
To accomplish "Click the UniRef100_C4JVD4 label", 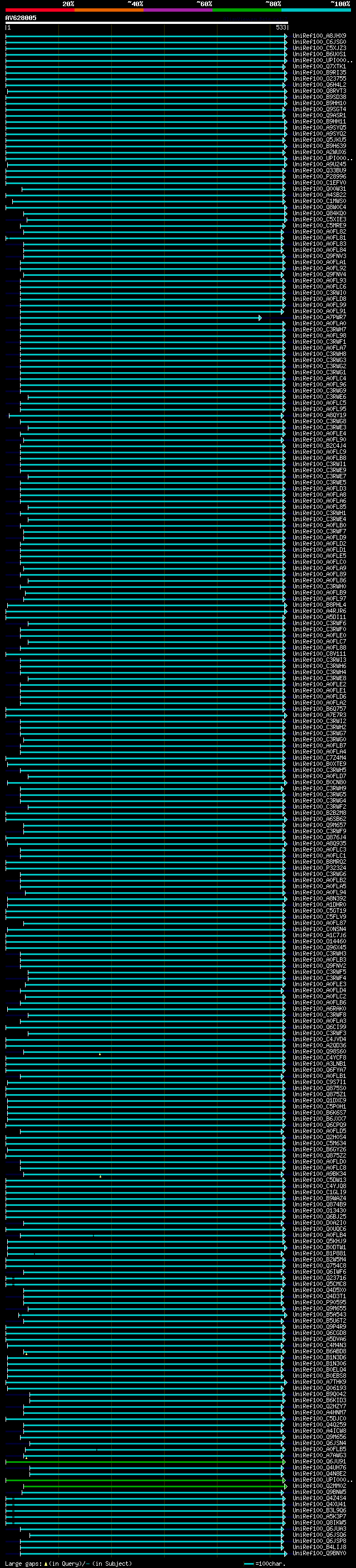I will 319,1039.
